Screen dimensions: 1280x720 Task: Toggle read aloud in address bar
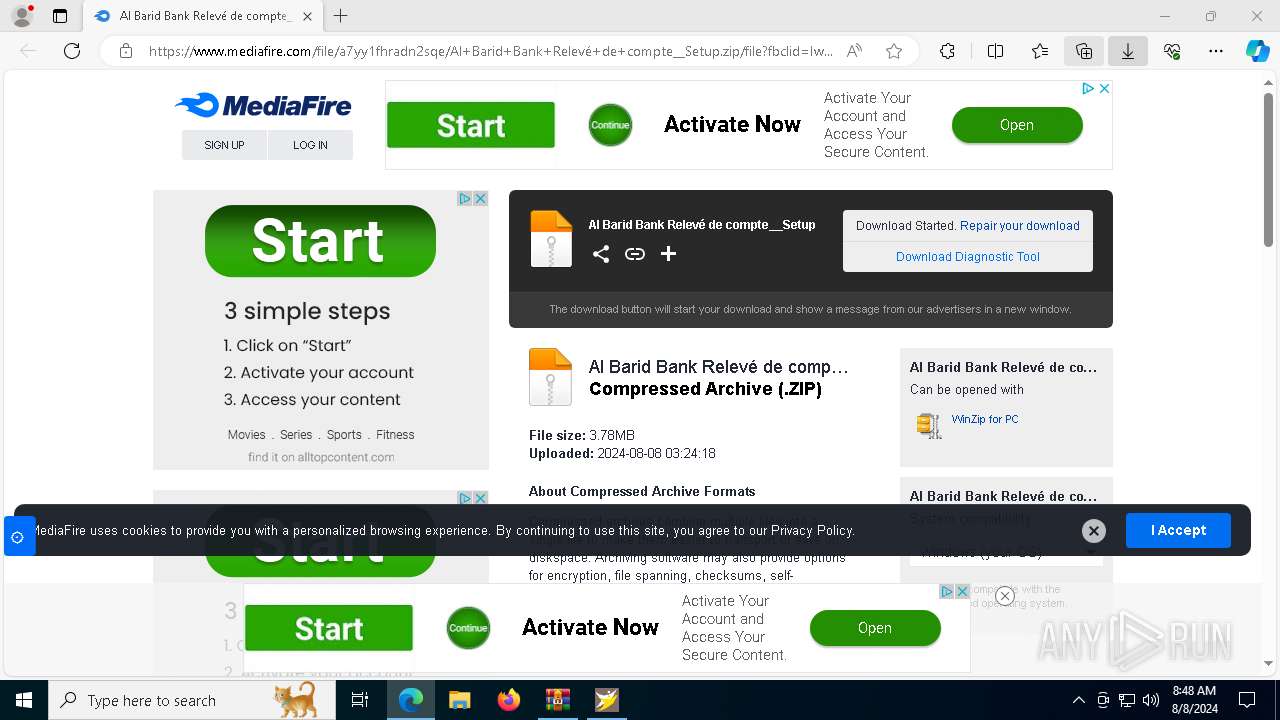[854, 51]
